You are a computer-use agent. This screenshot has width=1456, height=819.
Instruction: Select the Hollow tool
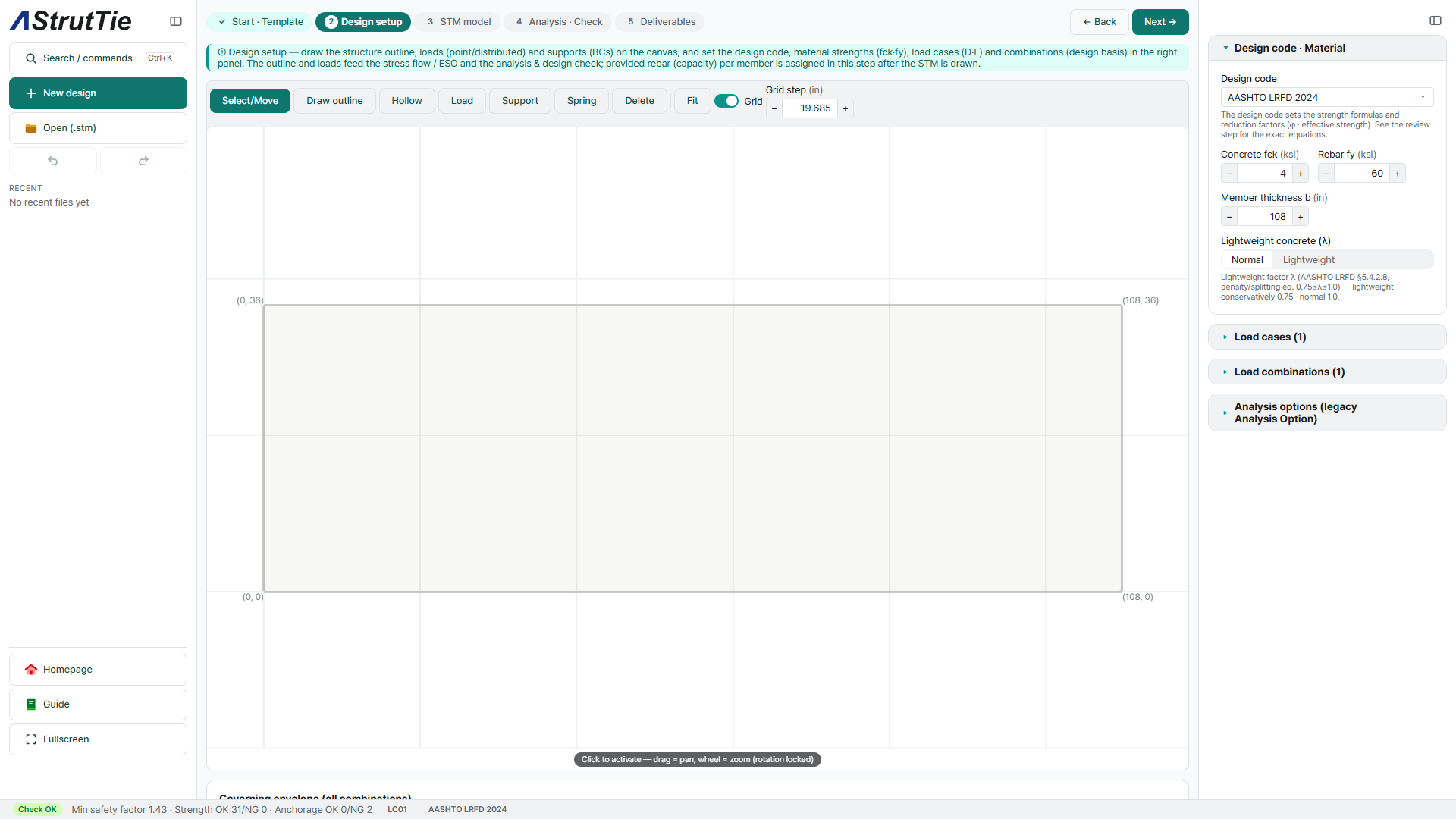tap(406, 101)
